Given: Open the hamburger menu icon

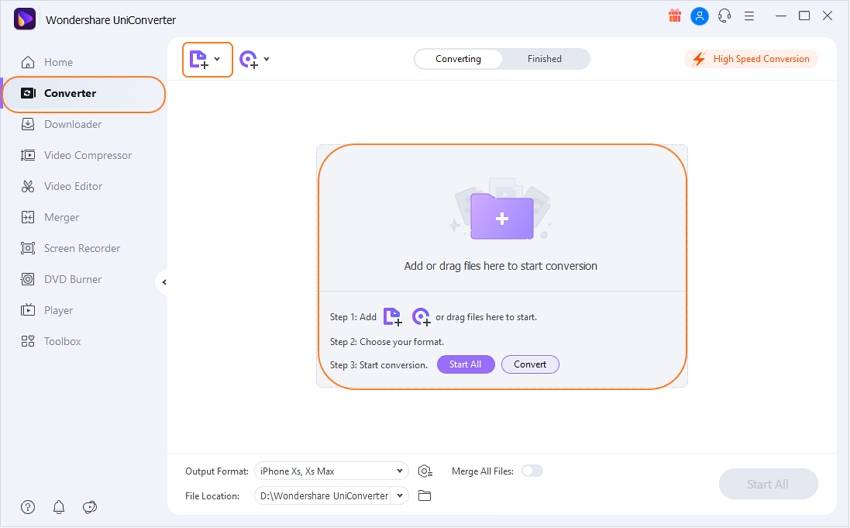Looking at the screenshot, I should [749, 16].
